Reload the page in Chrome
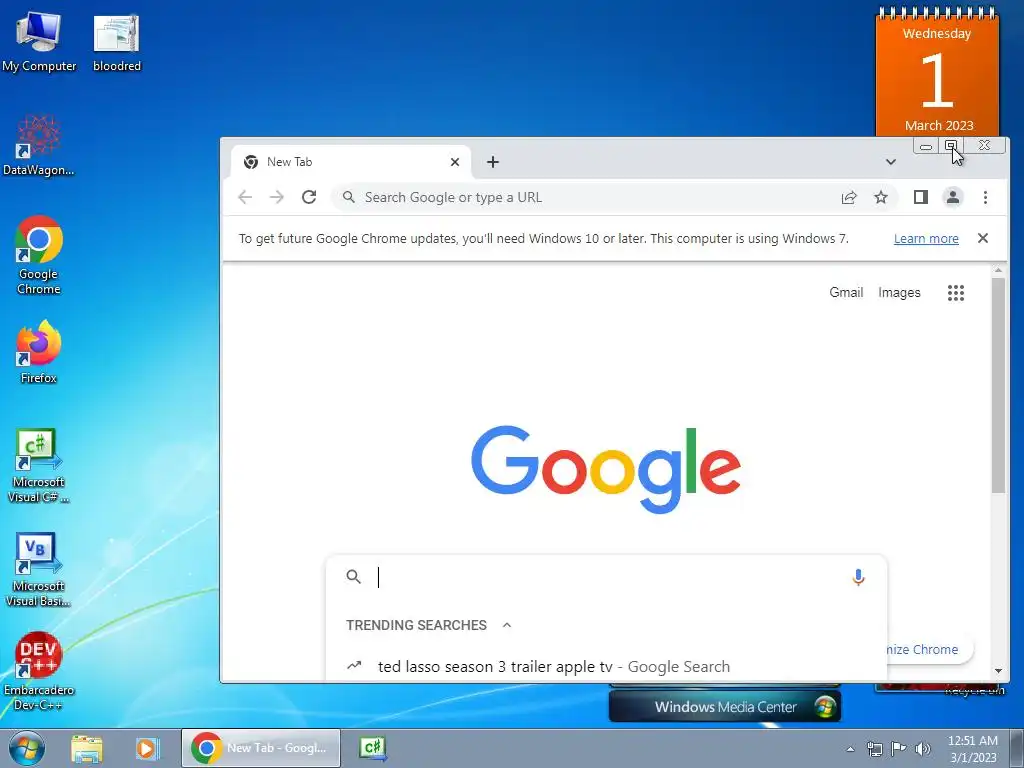The width and height of the screenshot is (1024, 768). [309, 197]
